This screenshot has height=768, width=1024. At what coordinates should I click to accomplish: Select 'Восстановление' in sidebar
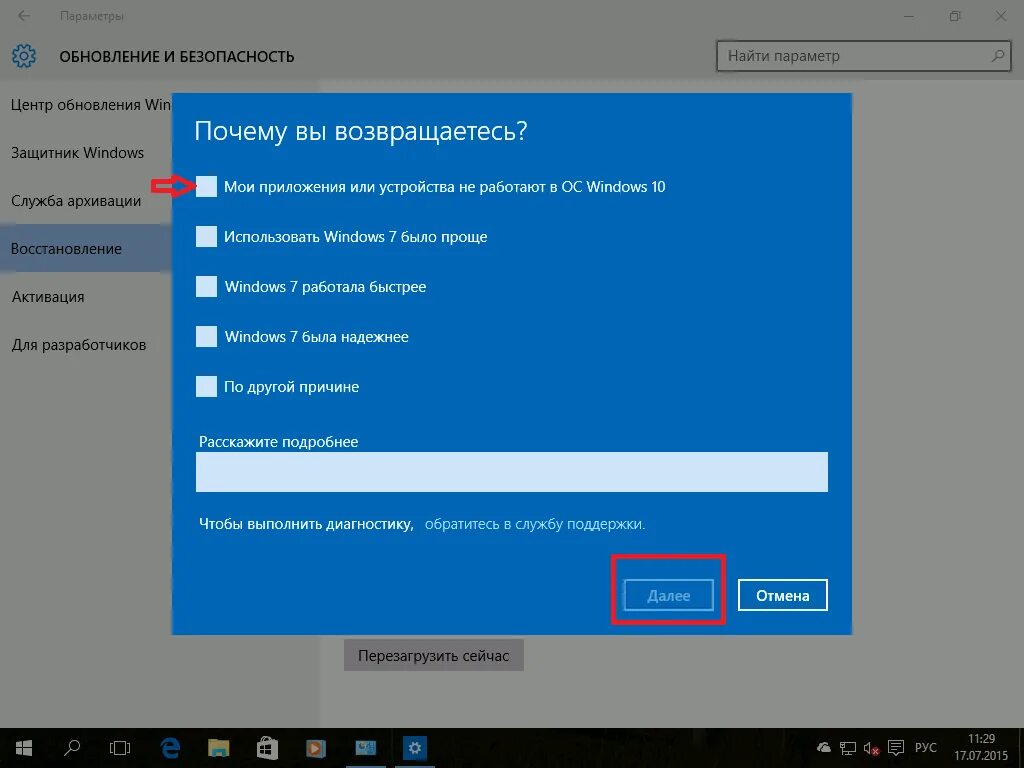point(86,248)
